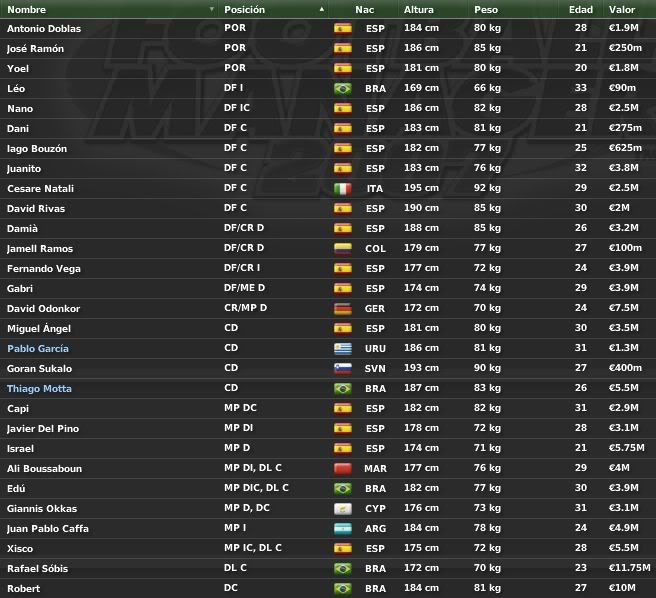The image size is (656, 598).
Task: Click Colombia flag in Jamell Ramos row
Action: coord(343,248)
